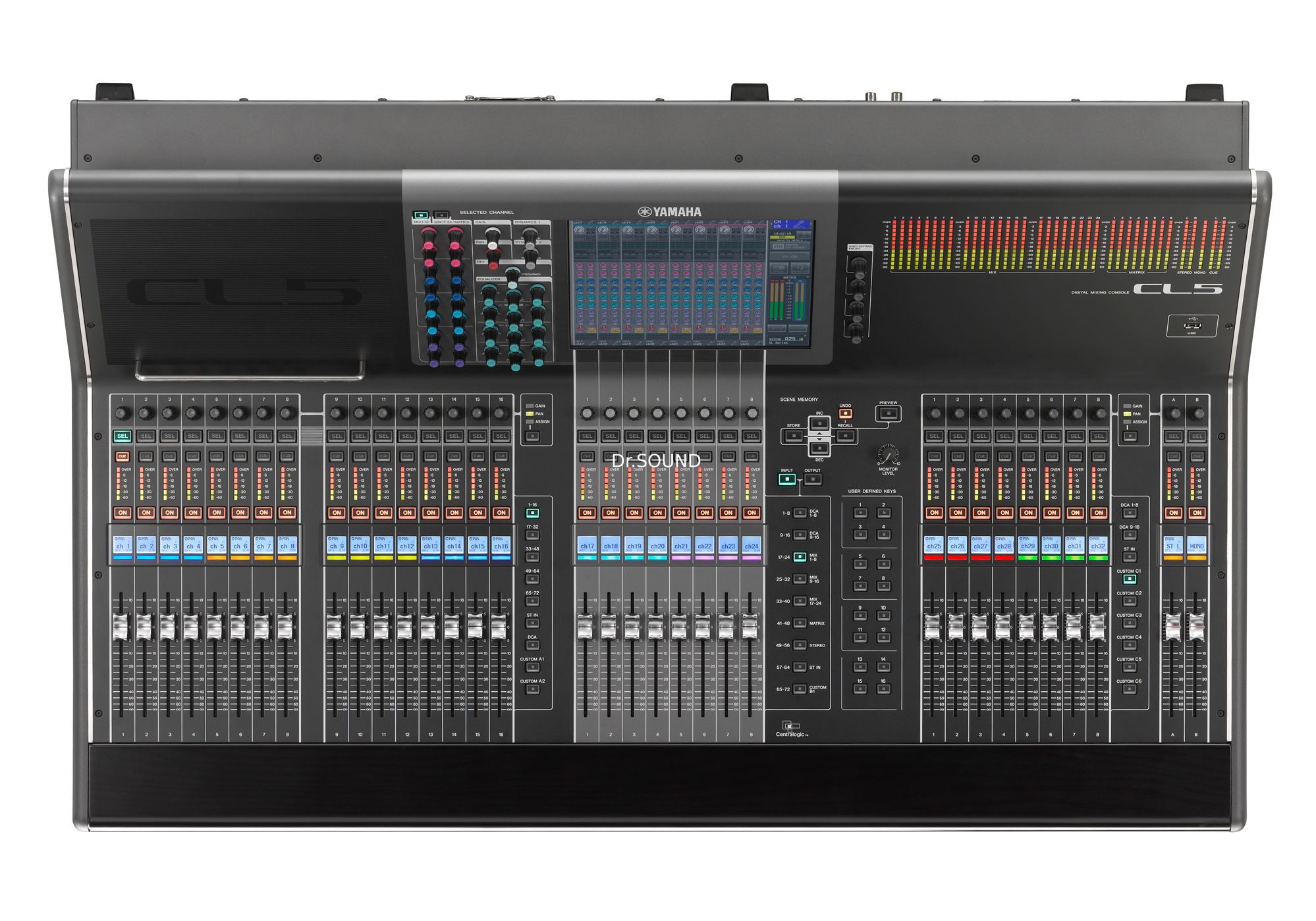Click the ch30 fader cap
Screen dimensions: 1316x921
coord(1050,627)
